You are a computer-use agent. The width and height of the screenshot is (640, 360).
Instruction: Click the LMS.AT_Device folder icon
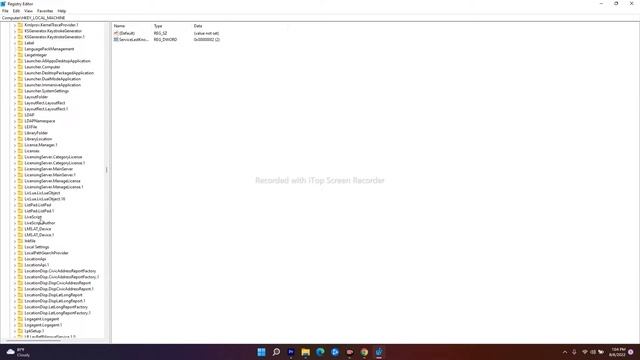20,229
